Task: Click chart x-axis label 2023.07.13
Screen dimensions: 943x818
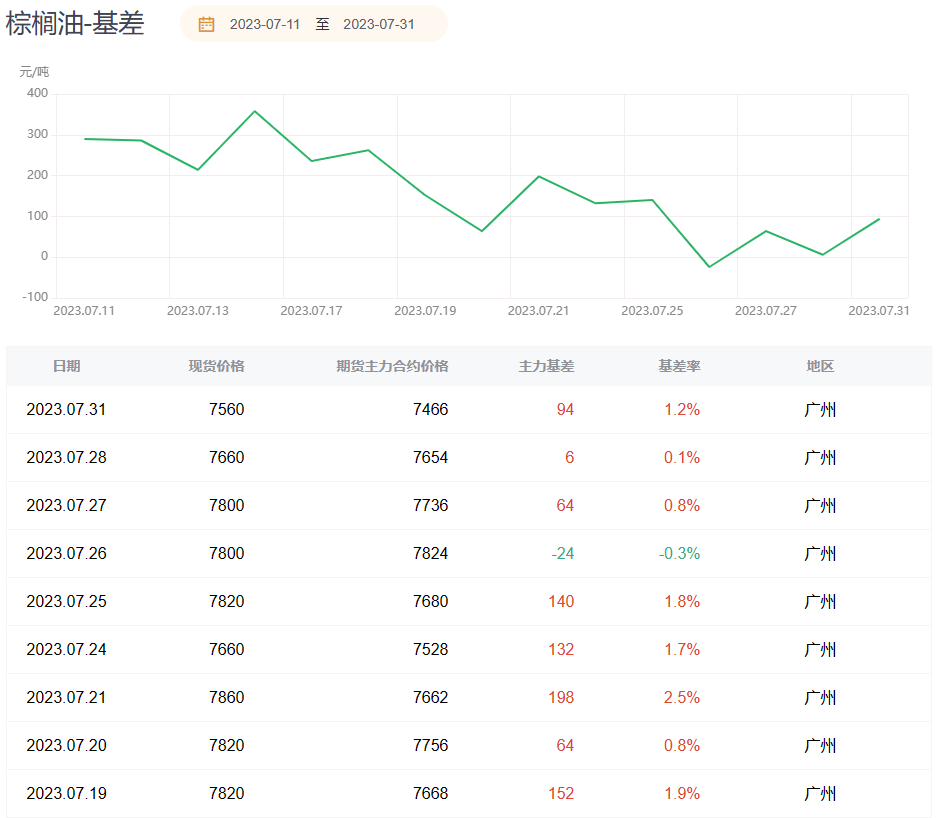Action: [x=198, y=311]
